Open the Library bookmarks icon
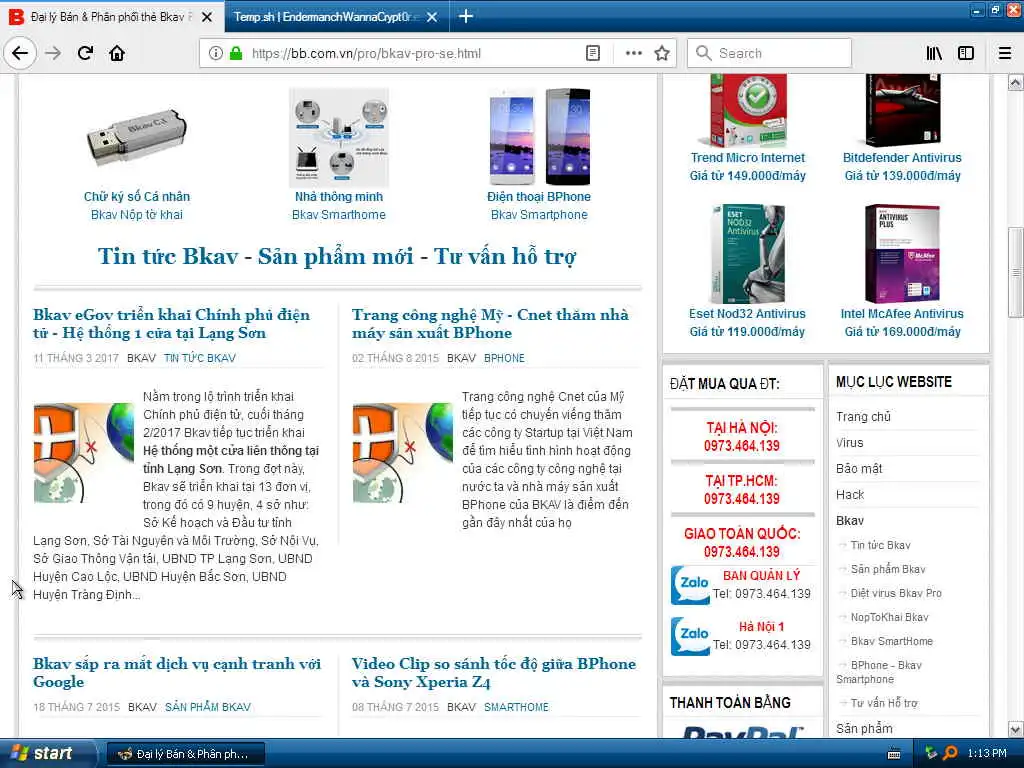Screen dimensions: 1024x768 click(934, 53)
